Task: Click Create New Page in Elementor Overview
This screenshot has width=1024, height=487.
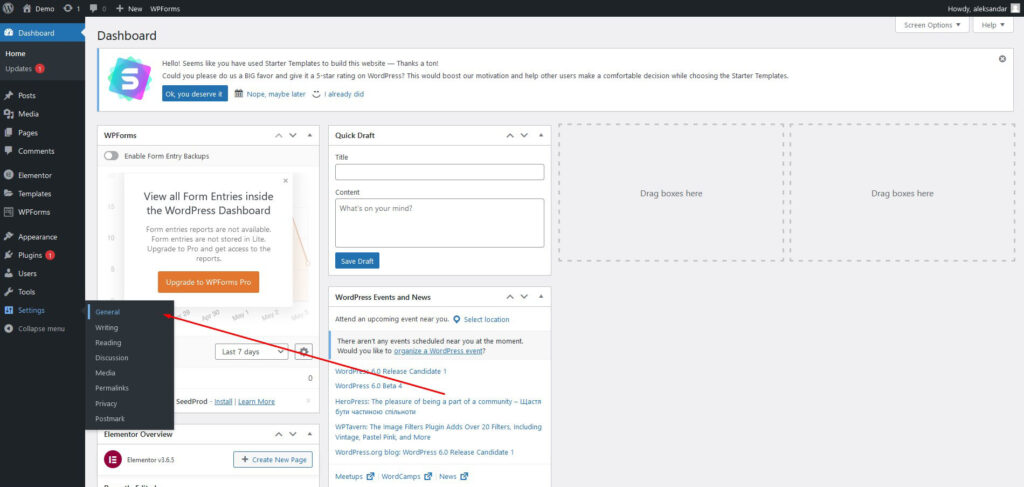Action: (x=273, y=460)
